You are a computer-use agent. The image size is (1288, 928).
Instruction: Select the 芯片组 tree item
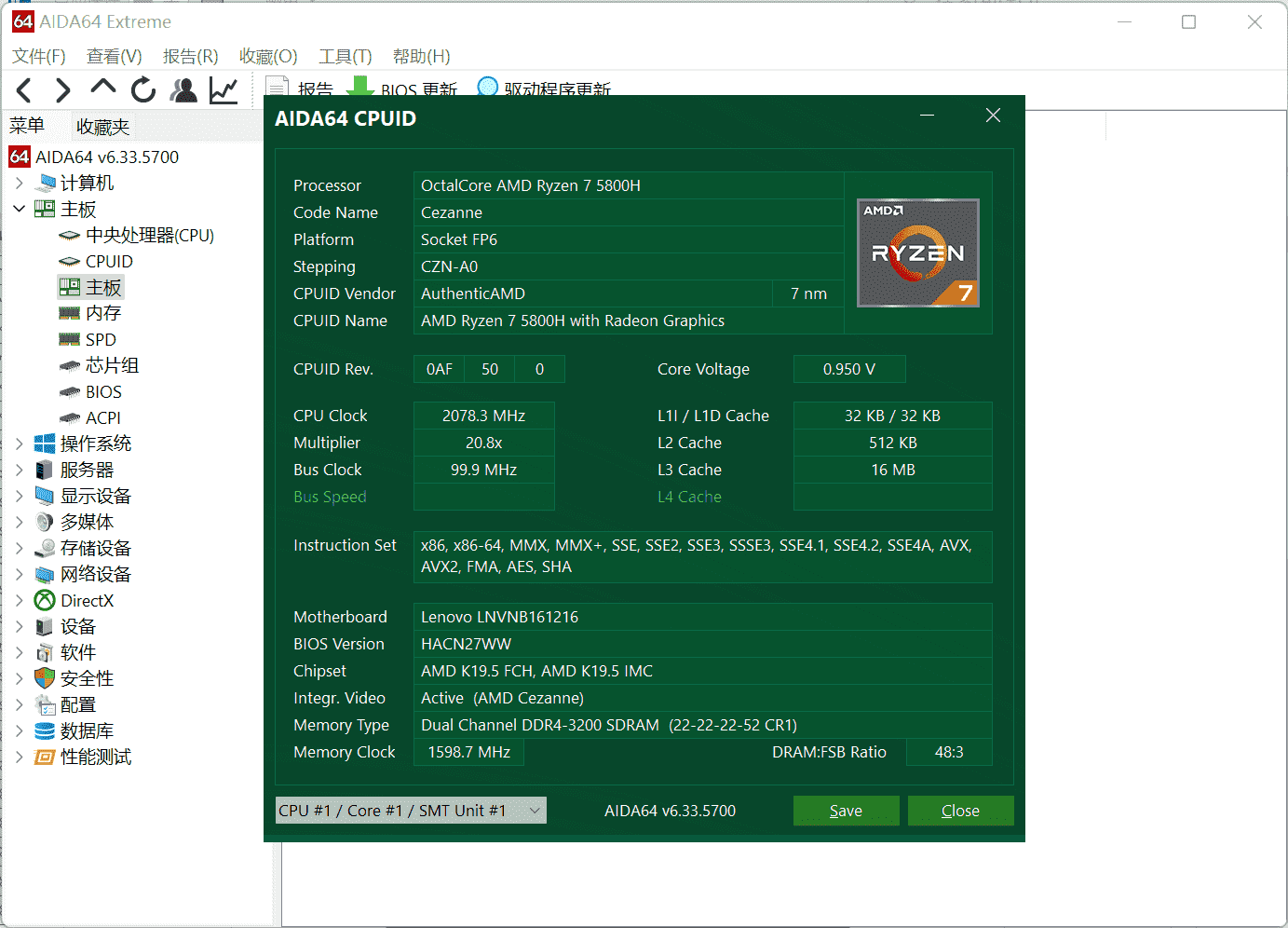112,365
